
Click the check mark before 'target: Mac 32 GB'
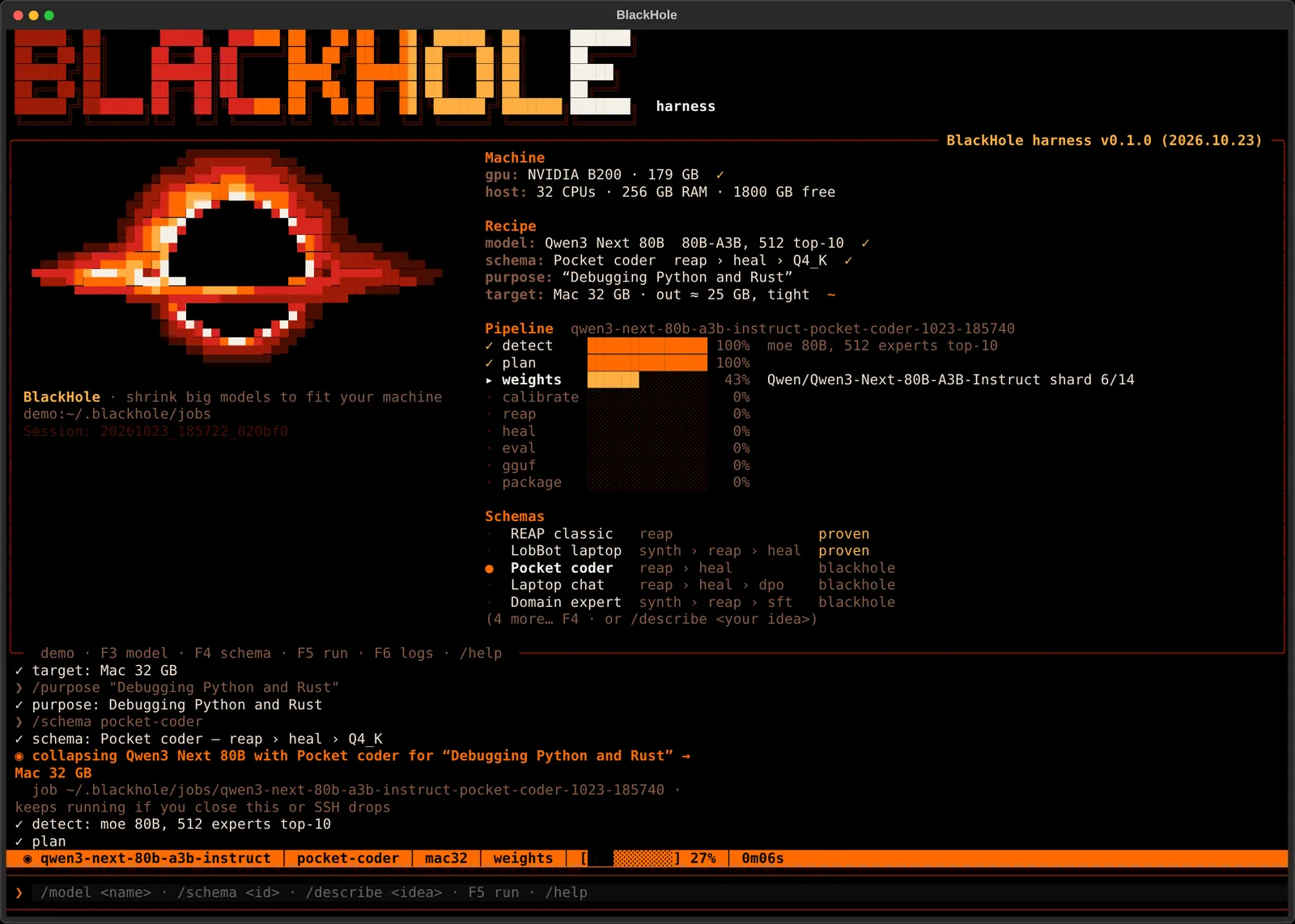(x=19, y=671)
